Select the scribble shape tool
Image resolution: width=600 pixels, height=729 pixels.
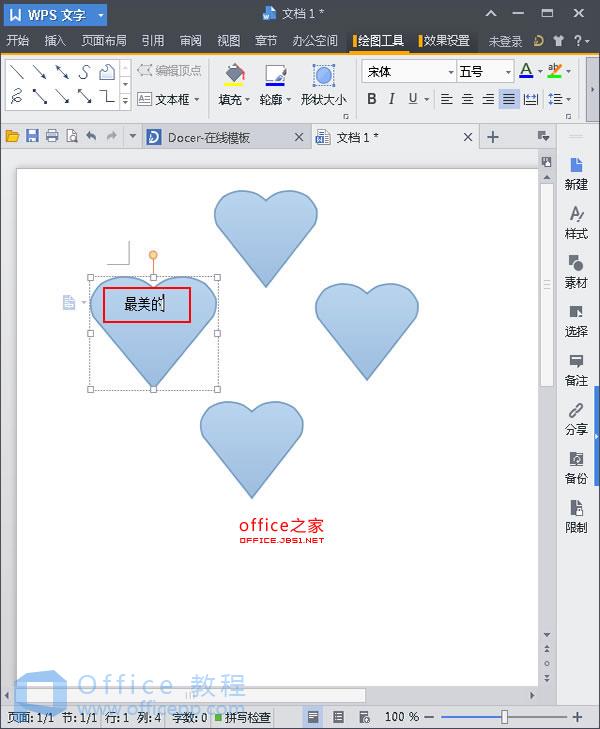click(x=17, y=96)
